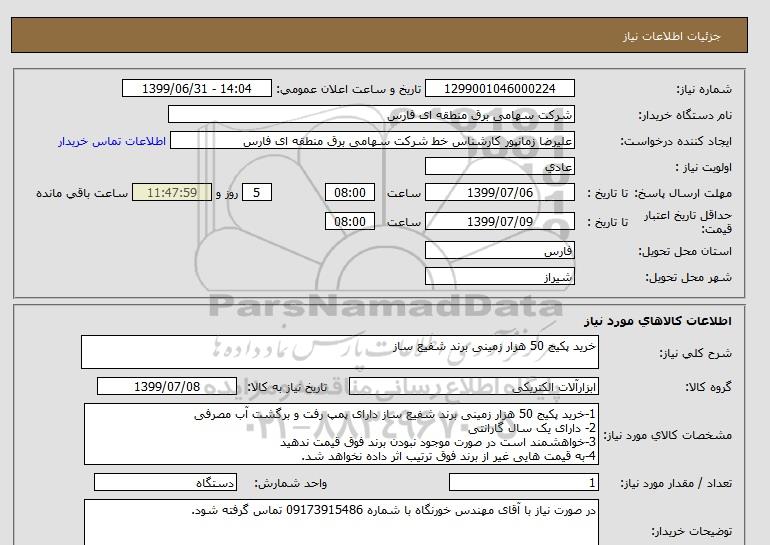Click the remaining time counter 11:47:59
Viewport: 770px width, 545px height.
(172, 193)
